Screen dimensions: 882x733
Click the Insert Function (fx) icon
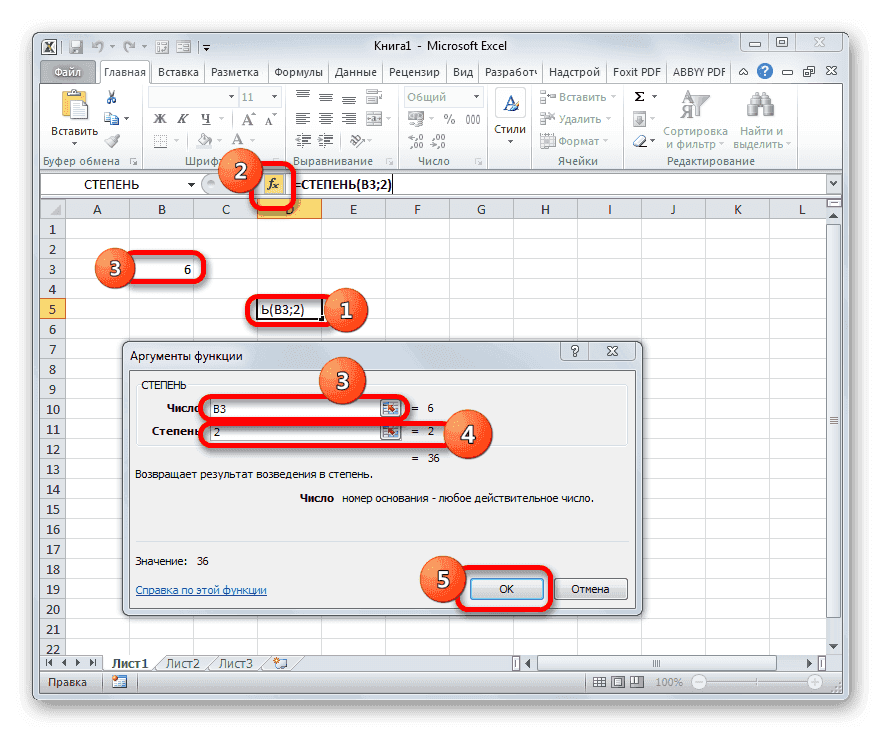point(274,184)
